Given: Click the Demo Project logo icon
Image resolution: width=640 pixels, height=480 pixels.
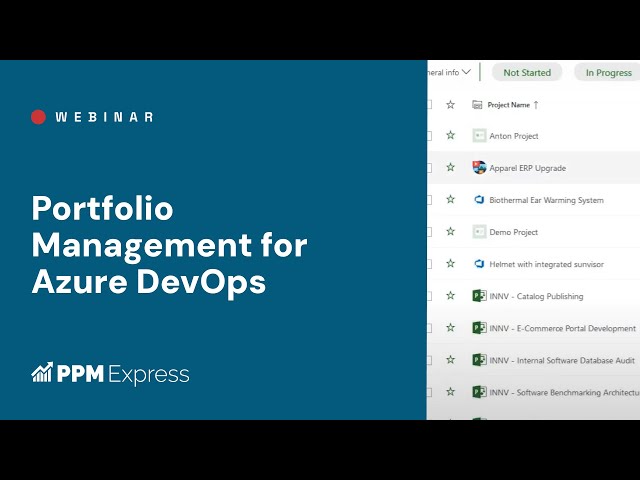Looking at the screenshot, I should (x=479, y=232).
